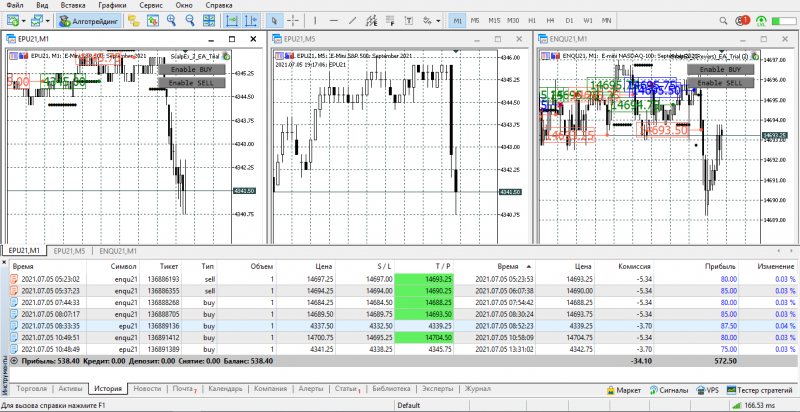Expand the profiles dropdown arrow
The image size is (800, 412).
pos(47,21)
